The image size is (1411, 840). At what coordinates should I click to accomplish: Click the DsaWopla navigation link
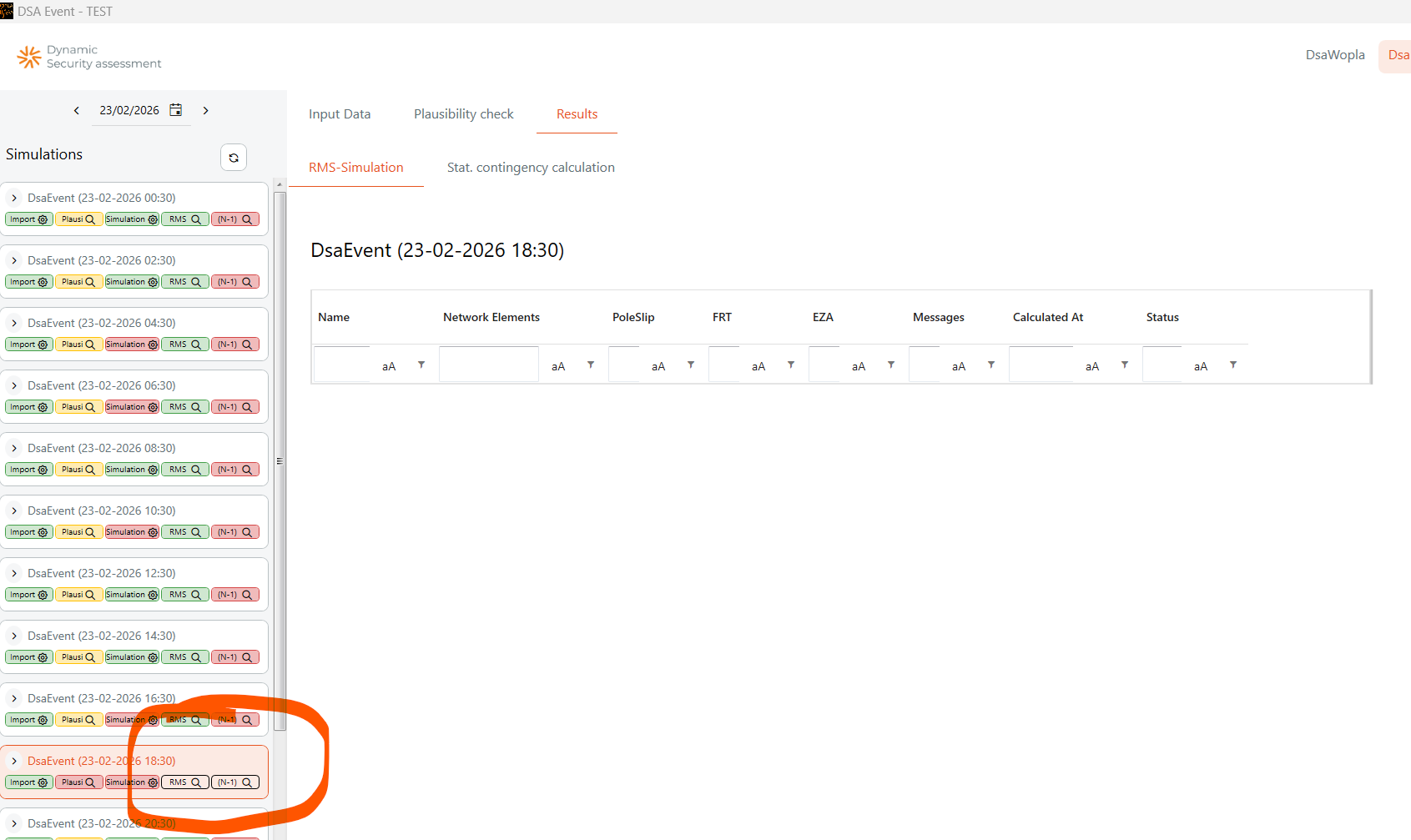tap(1334, 55)
